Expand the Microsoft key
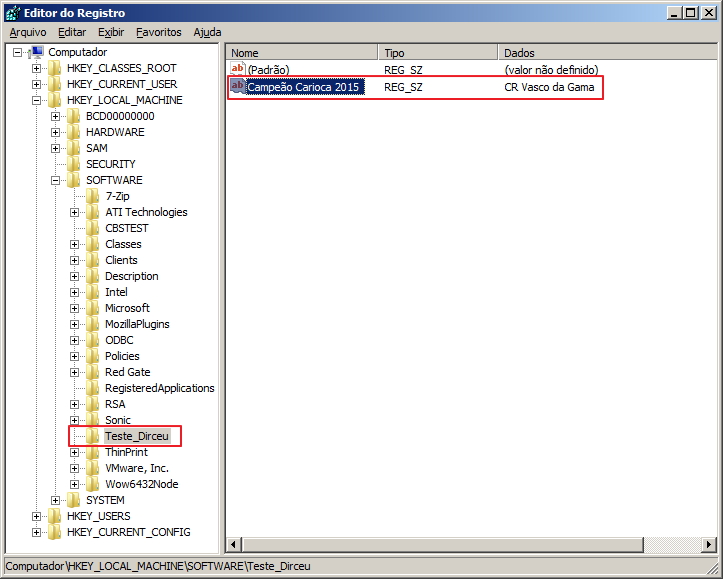 [x=74, y=308]
